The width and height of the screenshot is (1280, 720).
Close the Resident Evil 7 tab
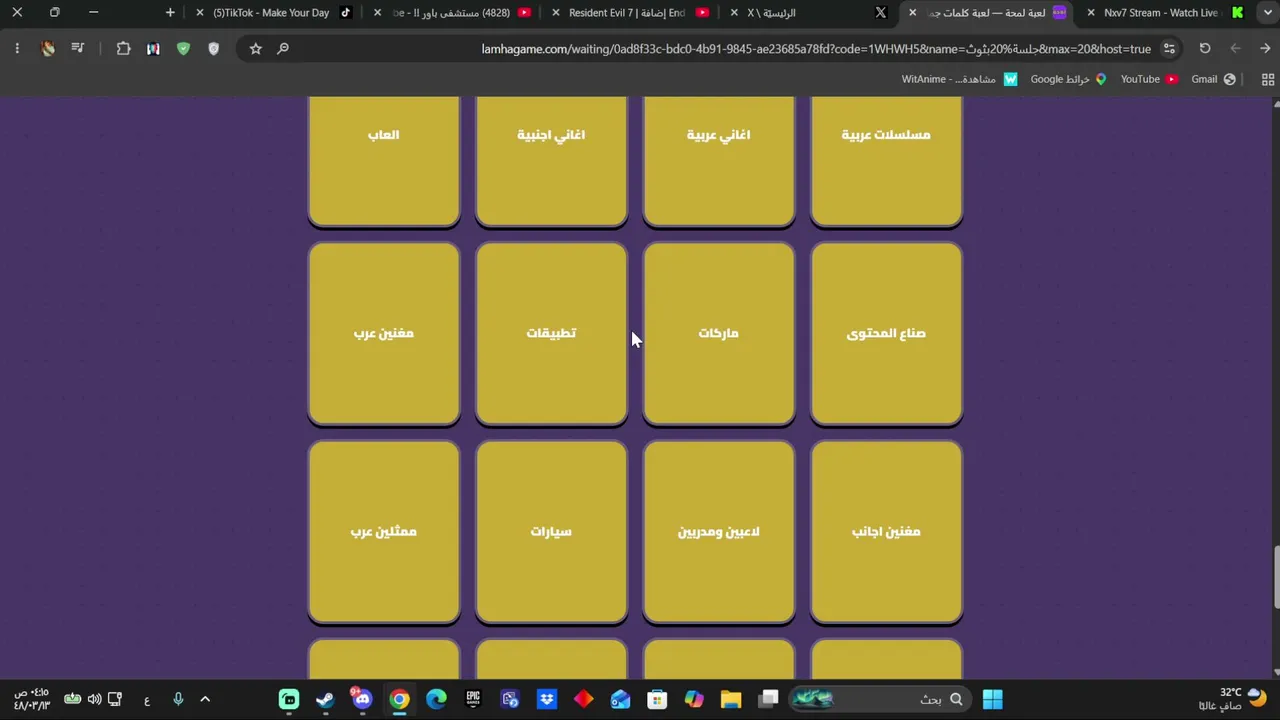click(556, 13)
